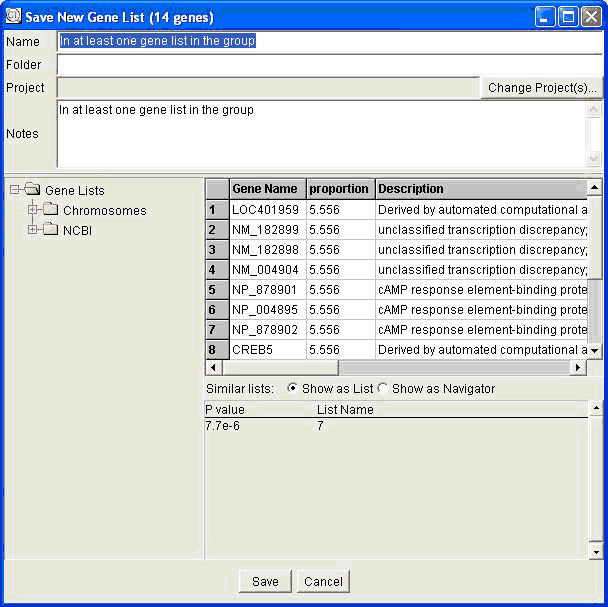The height and width of the screenshot is (607, 608).
Task: Open Change Project(s) dialog
Action: tap(541, 88)
